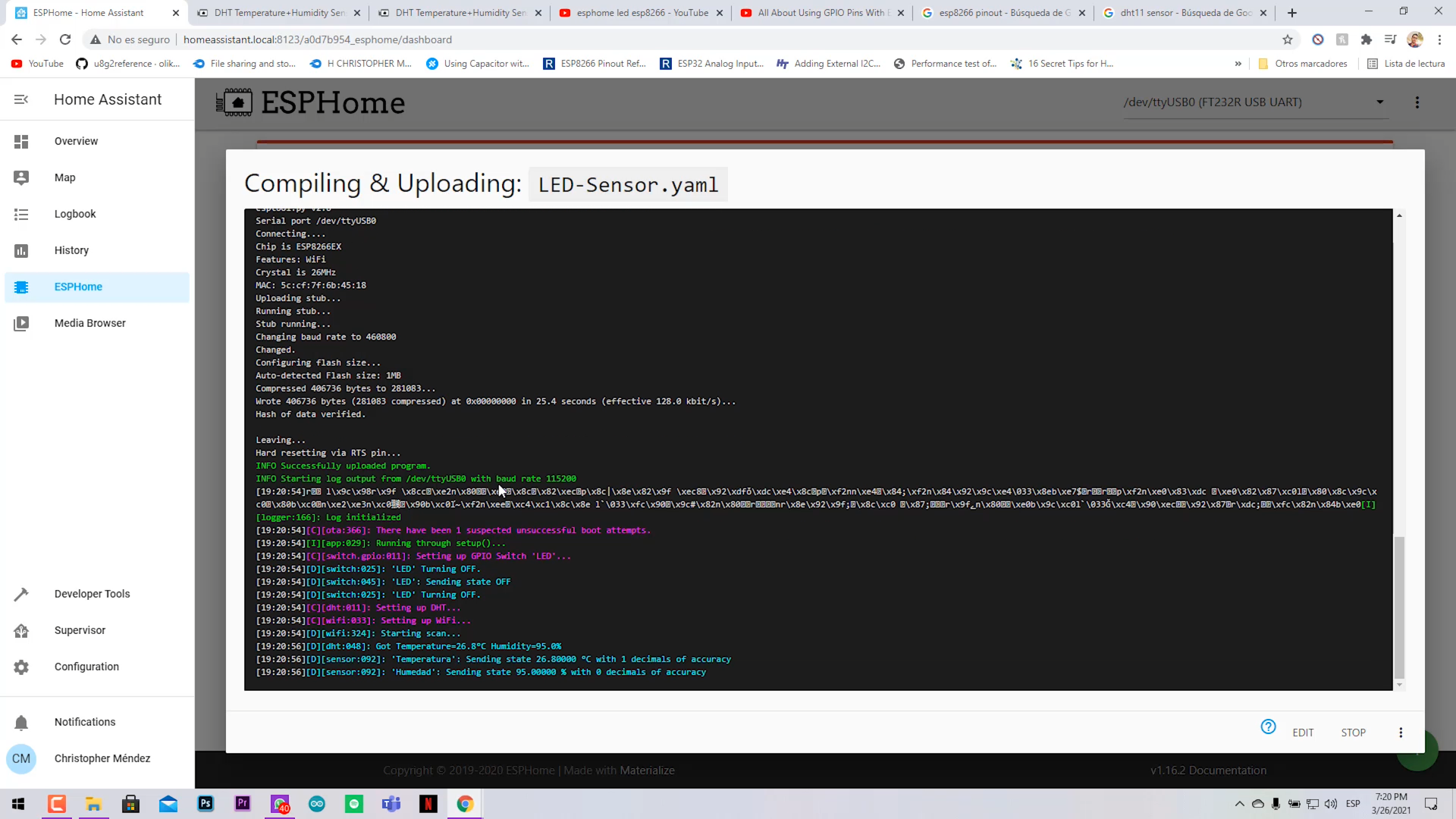Click the EDIT button

(1303, 733)
